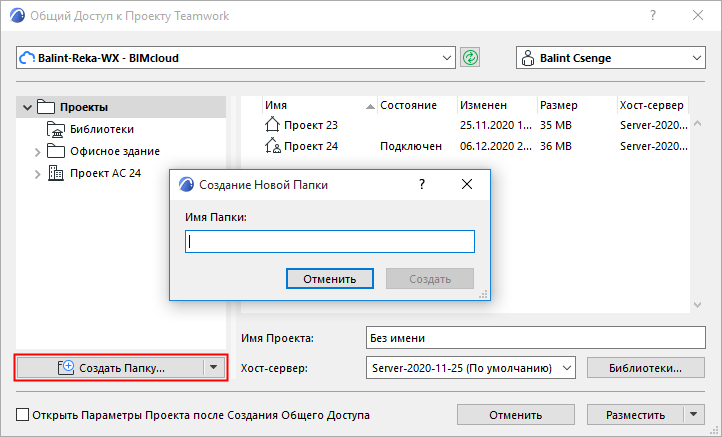
Task: Click the project list scroll down arrow
Action: coord(698,305)
